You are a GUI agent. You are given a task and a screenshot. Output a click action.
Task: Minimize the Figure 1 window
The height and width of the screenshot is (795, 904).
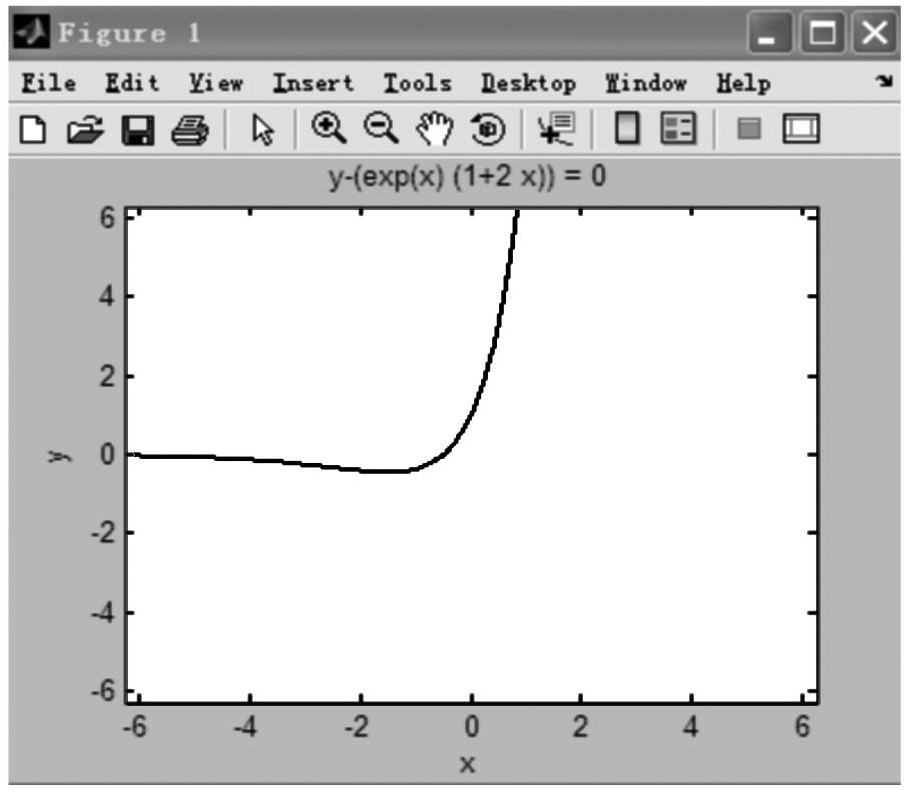768,33
